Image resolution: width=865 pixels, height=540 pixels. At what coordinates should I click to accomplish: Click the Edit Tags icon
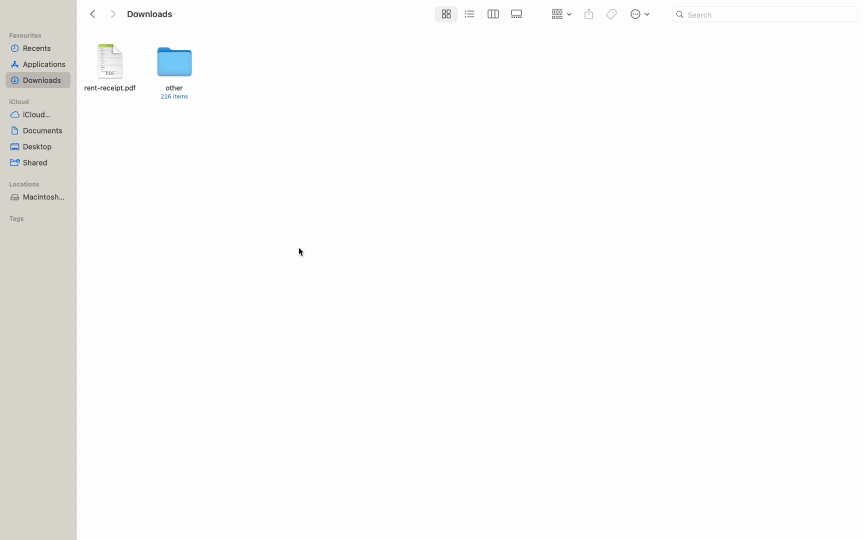click(x=611, y=14)
